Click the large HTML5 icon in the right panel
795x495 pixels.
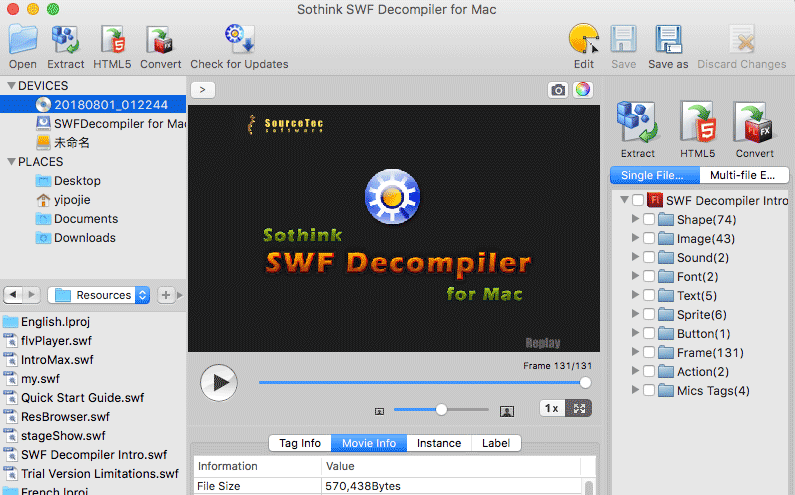(698, 122)
